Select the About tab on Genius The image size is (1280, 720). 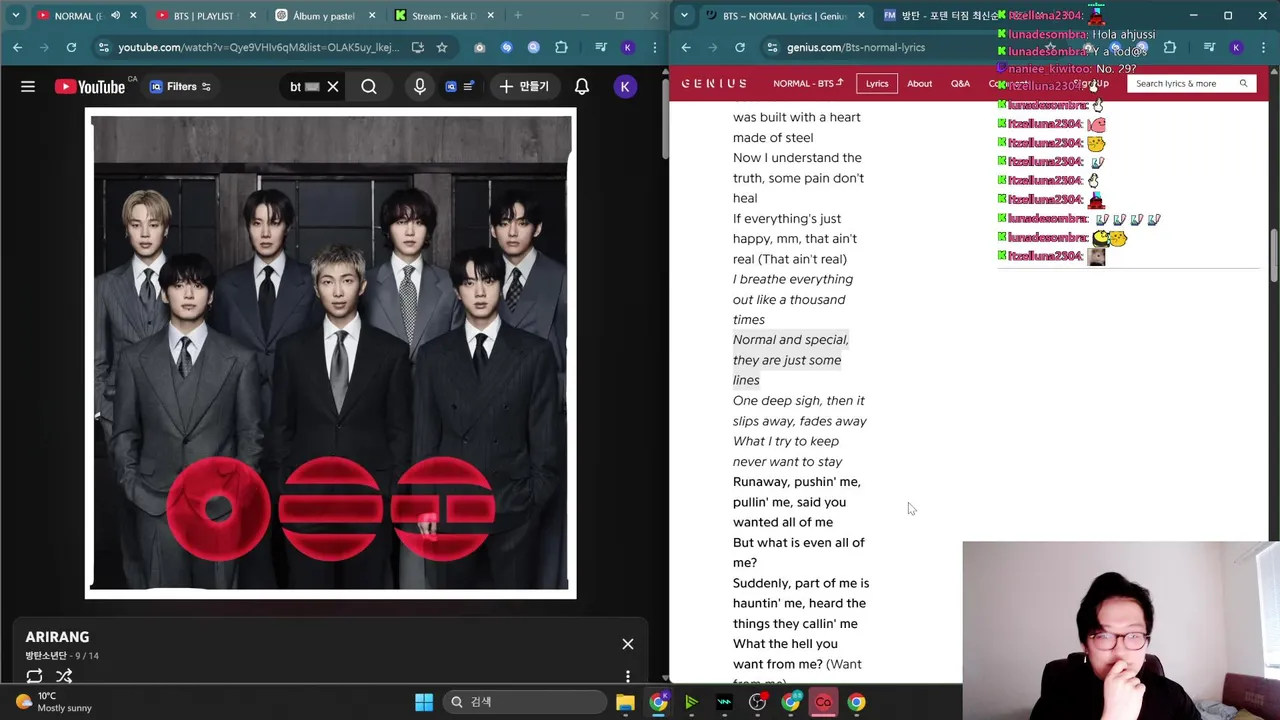pos(920,84)
